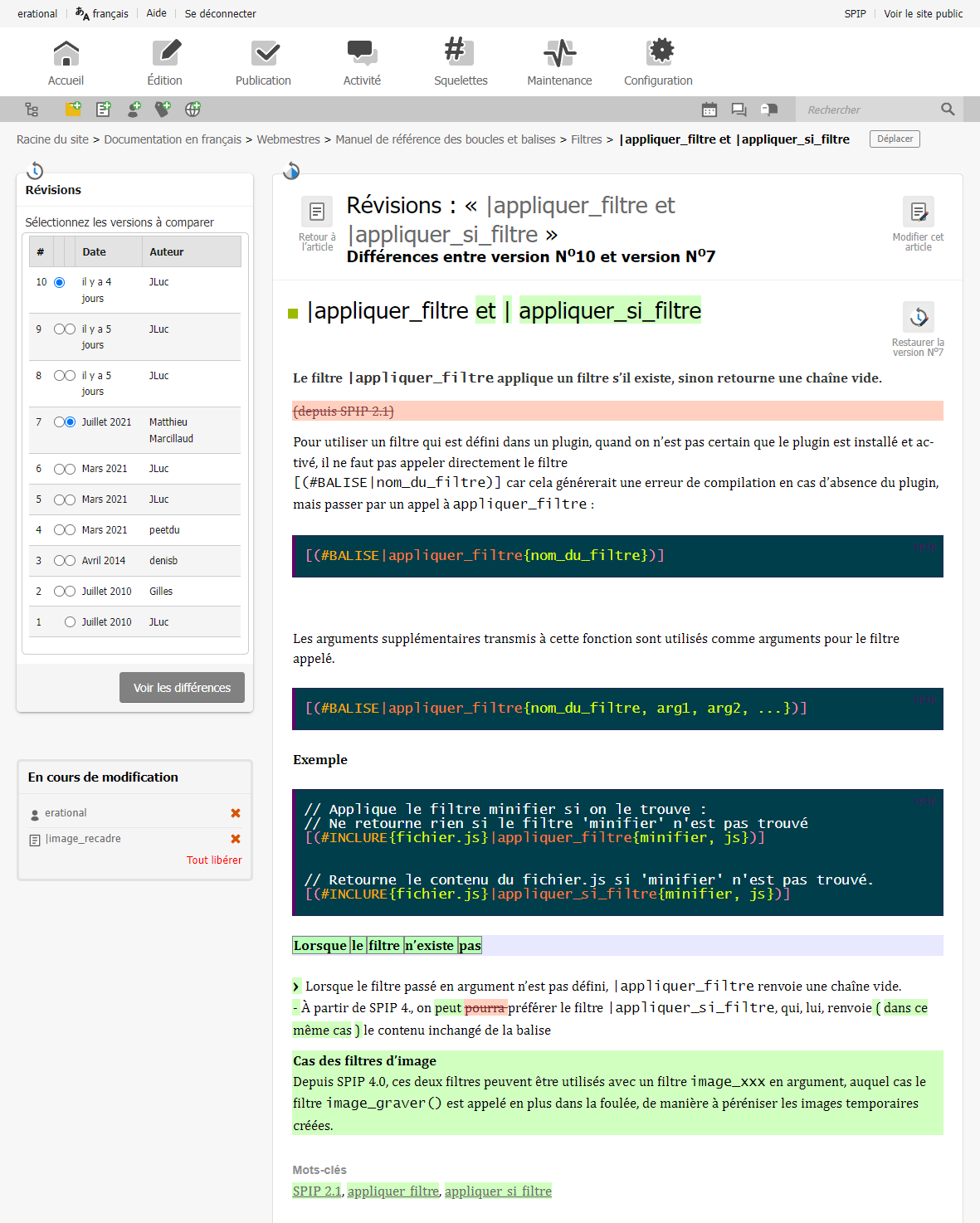
Task: Release the |image_recadre article lock
Action: [x=236, y=839]
